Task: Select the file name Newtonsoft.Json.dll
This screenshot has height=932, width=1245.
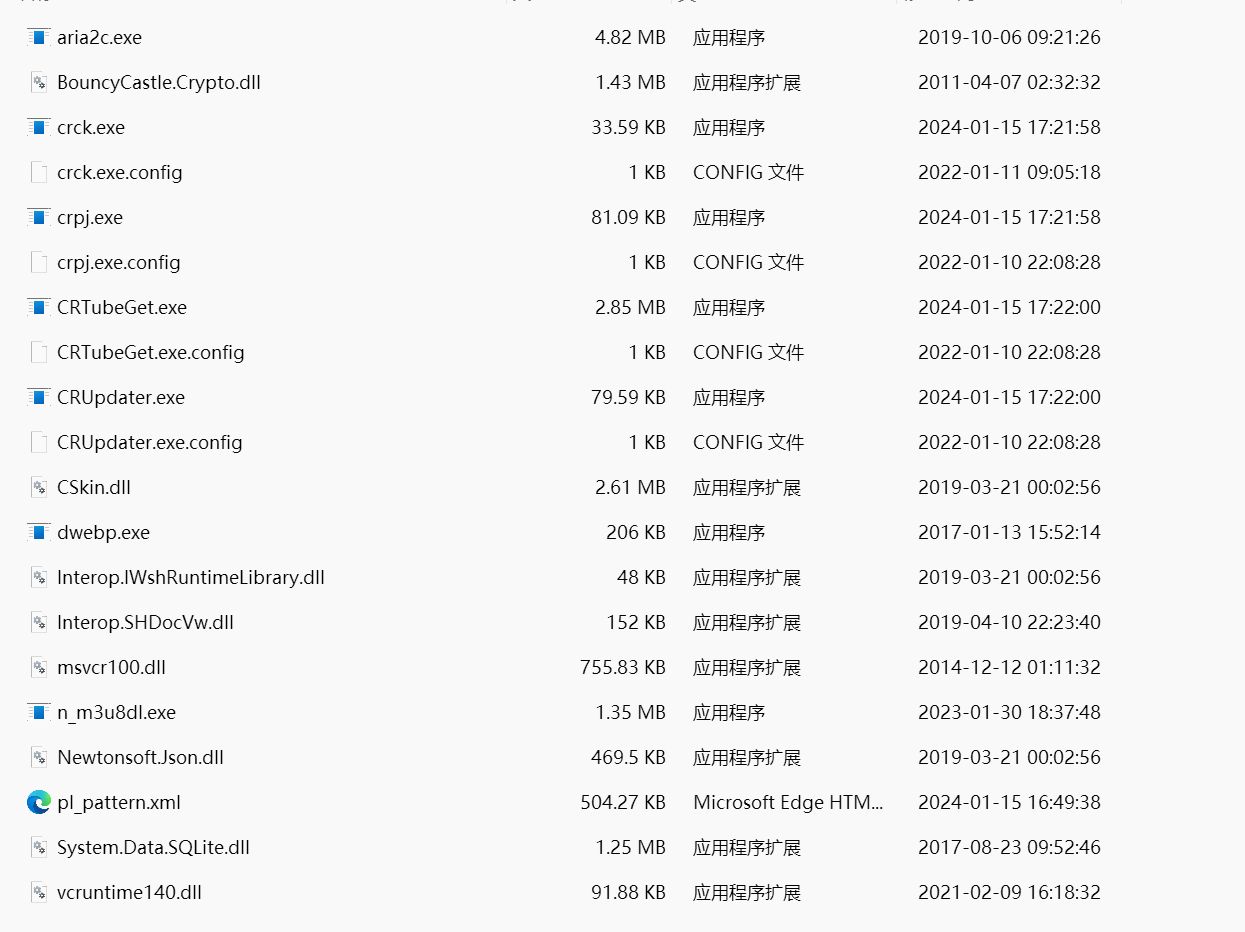Action: [140, 758]
